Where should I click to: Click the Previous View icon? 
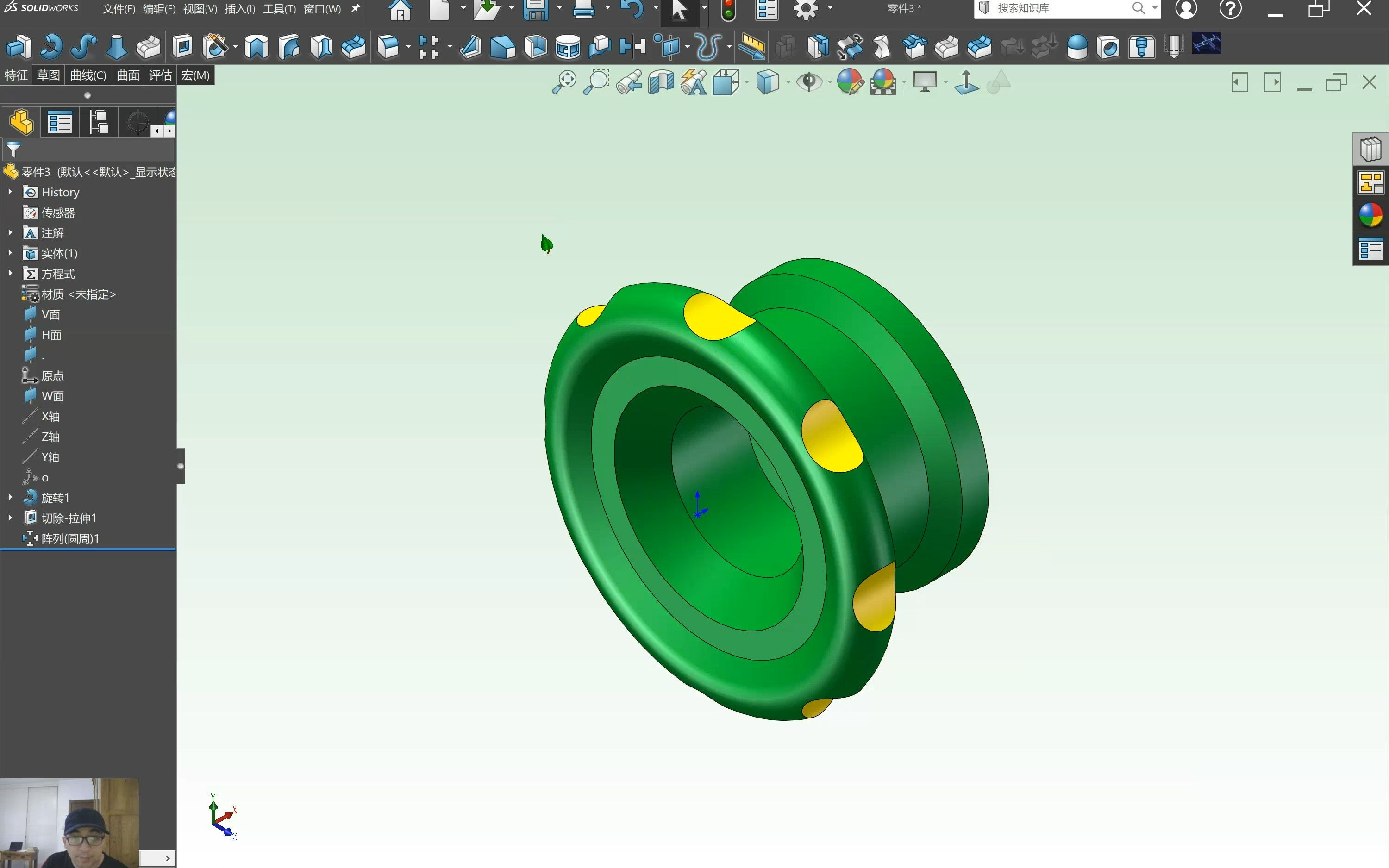pyautogui.click(x=629, y=82)
